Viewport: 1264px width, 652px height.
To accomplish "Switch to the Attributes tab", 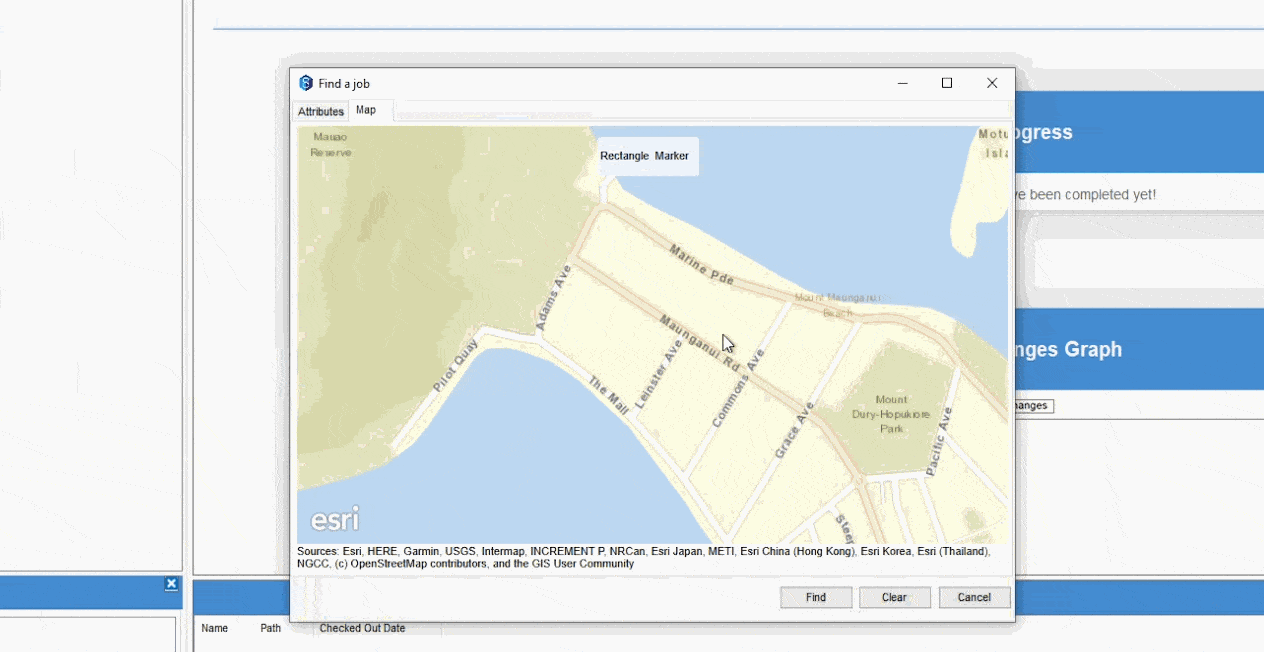I will pyautogui.click(x=320, y=111).
